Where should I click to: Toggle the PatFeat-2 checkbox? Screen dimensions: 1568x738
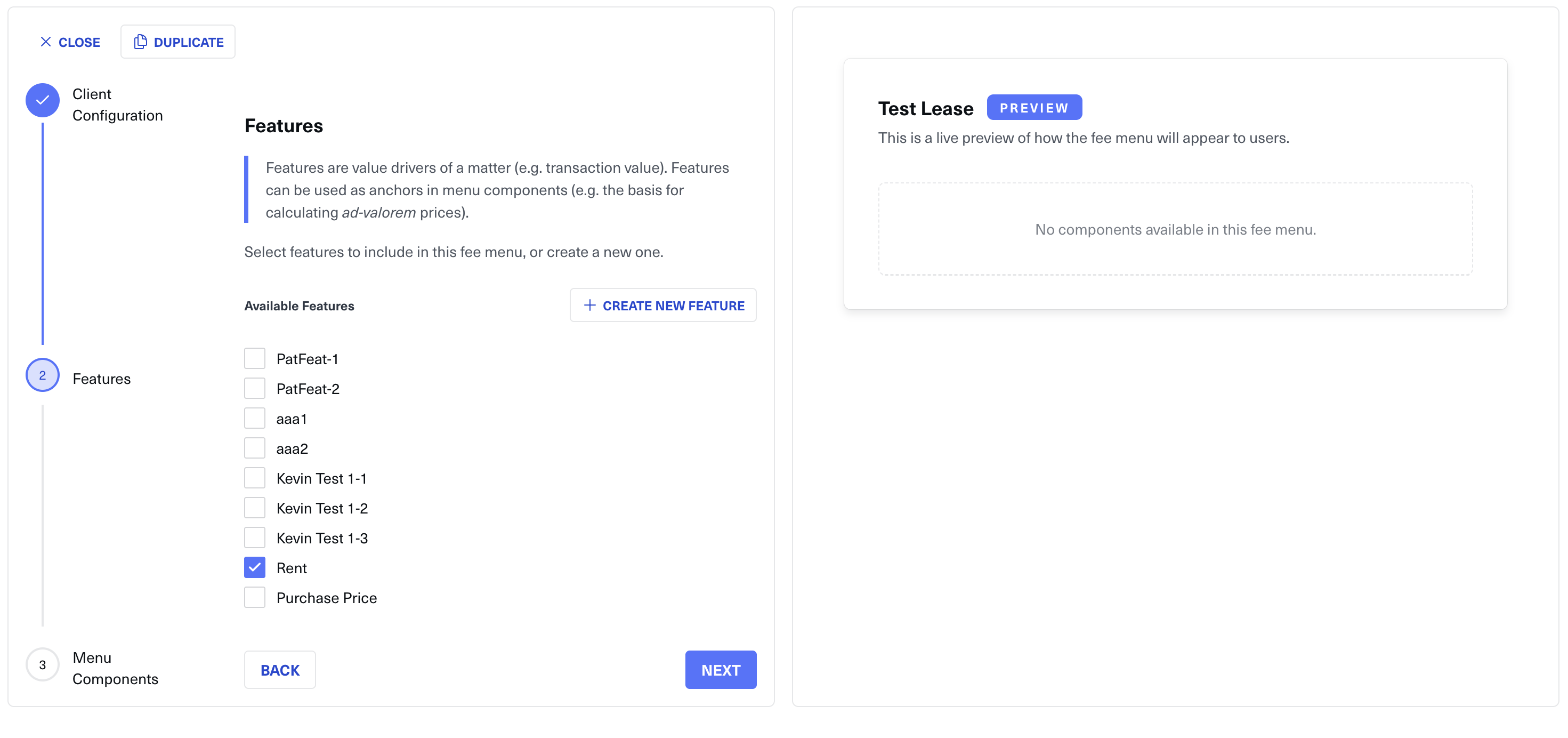[254, 389]
